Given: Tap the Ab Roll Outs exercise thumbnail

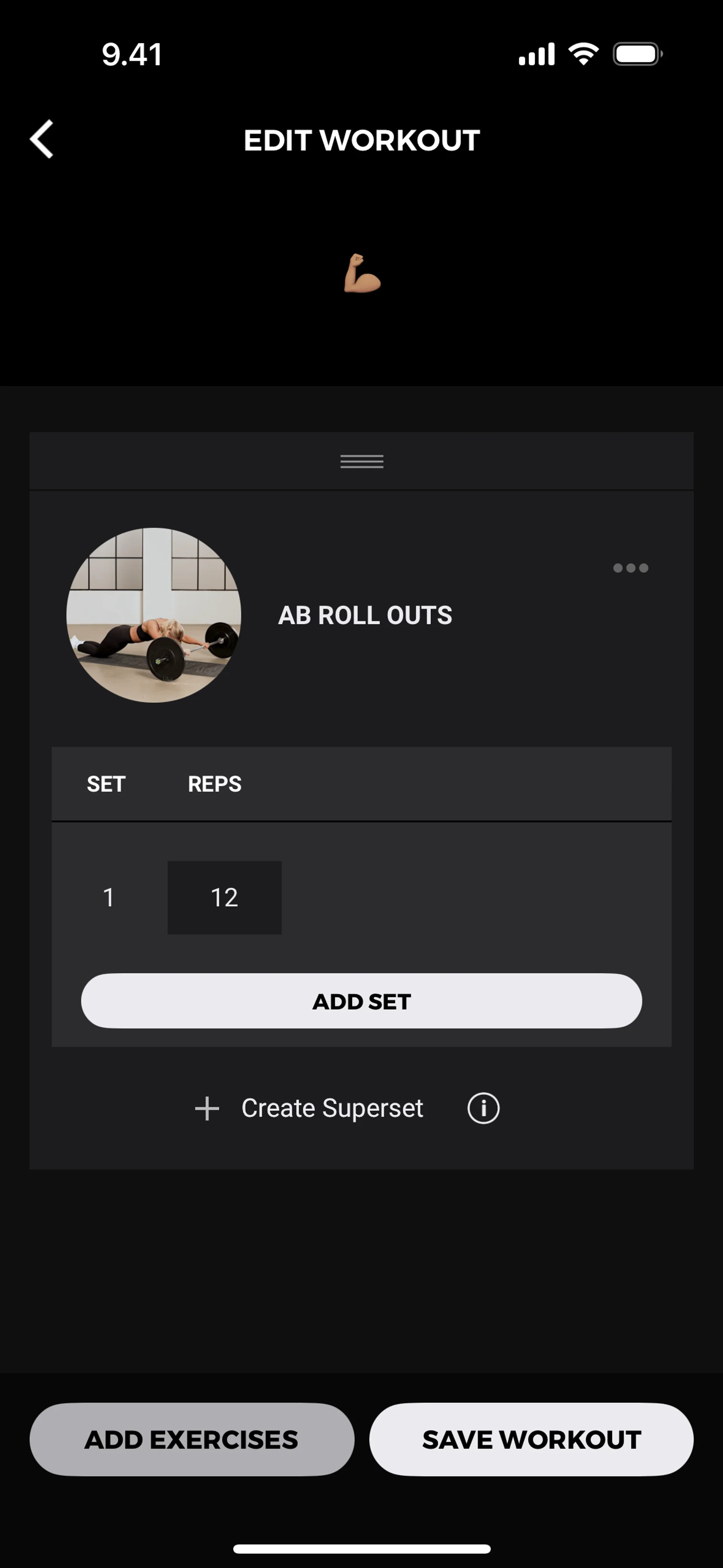Looking at the screenshot, I should pos(154,615).
